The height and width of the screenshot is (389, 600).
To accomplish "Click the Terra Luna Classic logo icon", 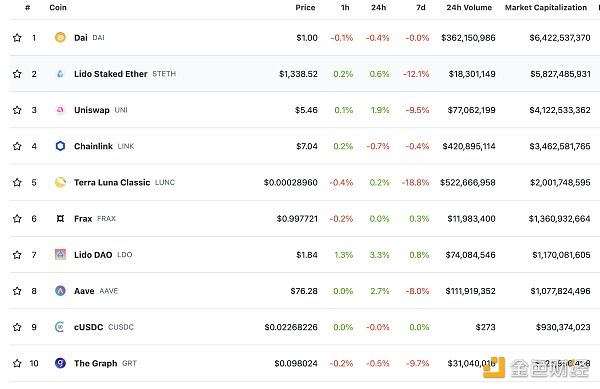I will coord(60,182).
